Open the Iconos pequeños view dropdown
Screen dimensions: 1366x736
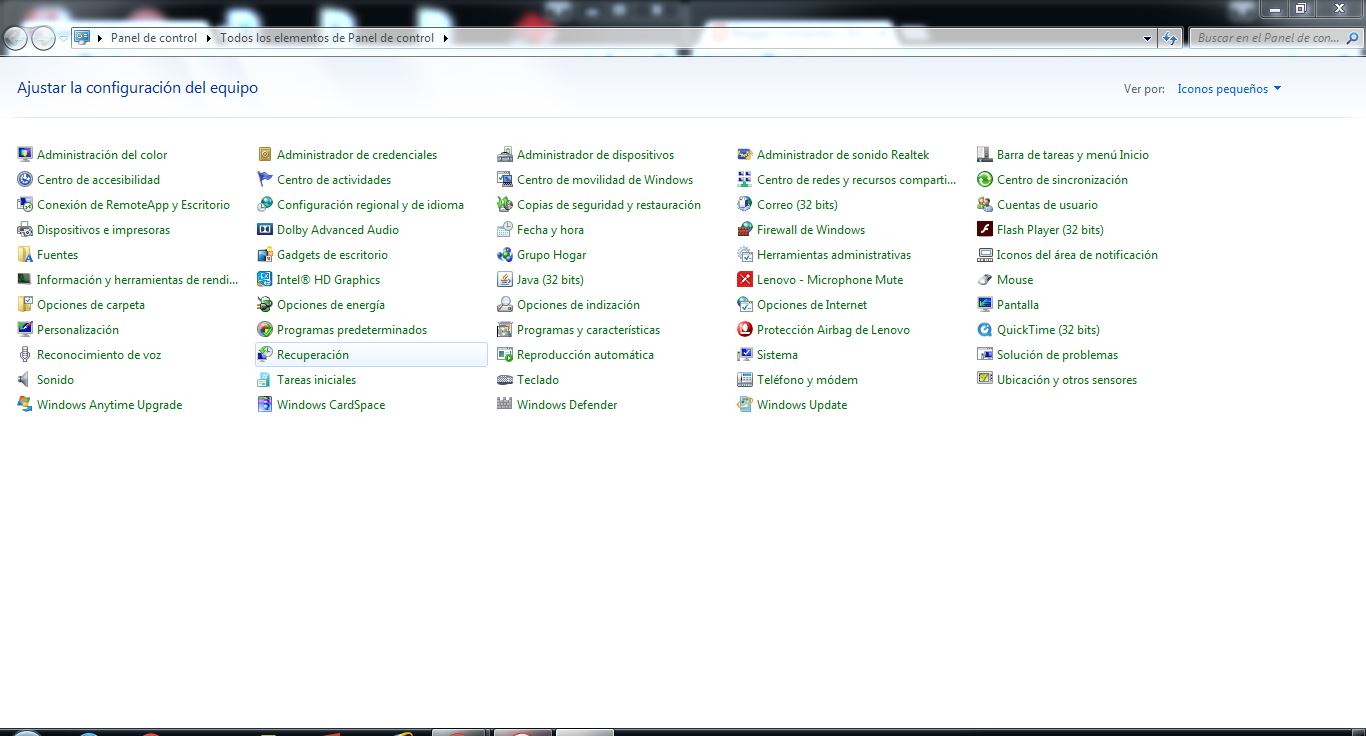[x=1229, y=89]
